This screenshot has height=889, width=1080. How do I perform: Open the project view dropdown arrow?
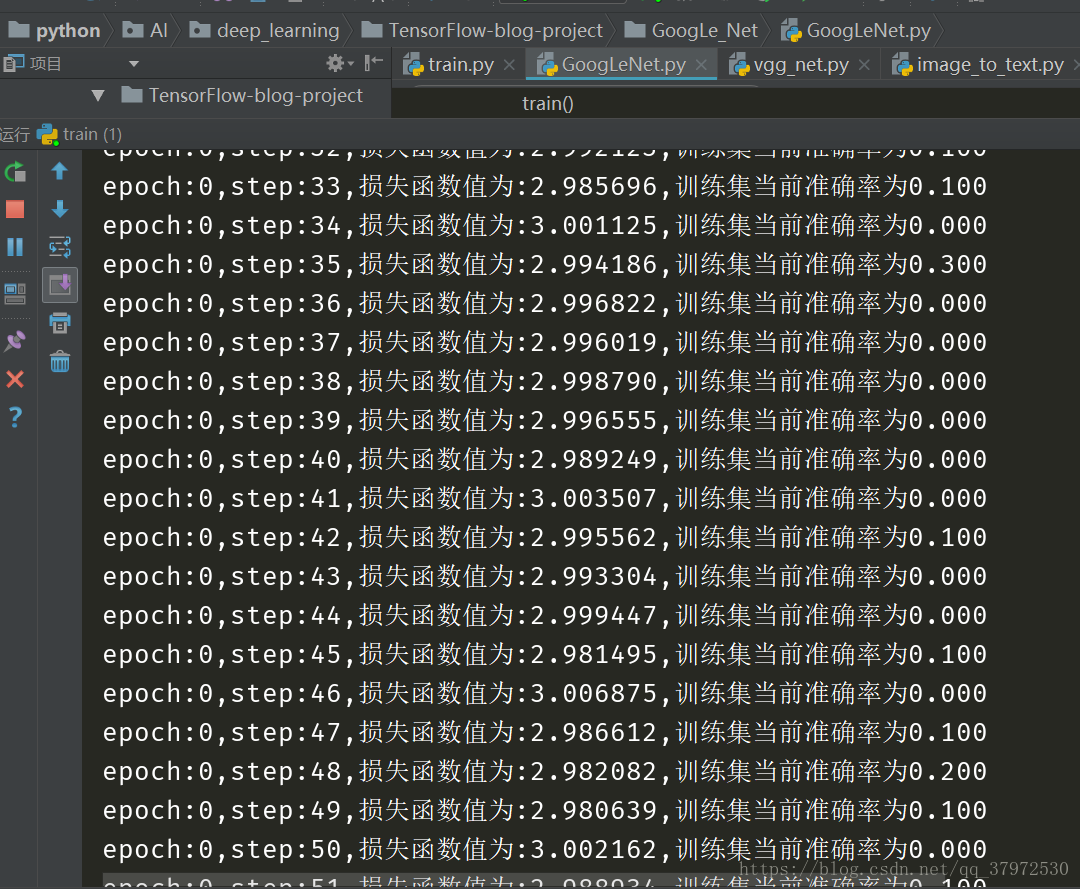pos(134,64)
